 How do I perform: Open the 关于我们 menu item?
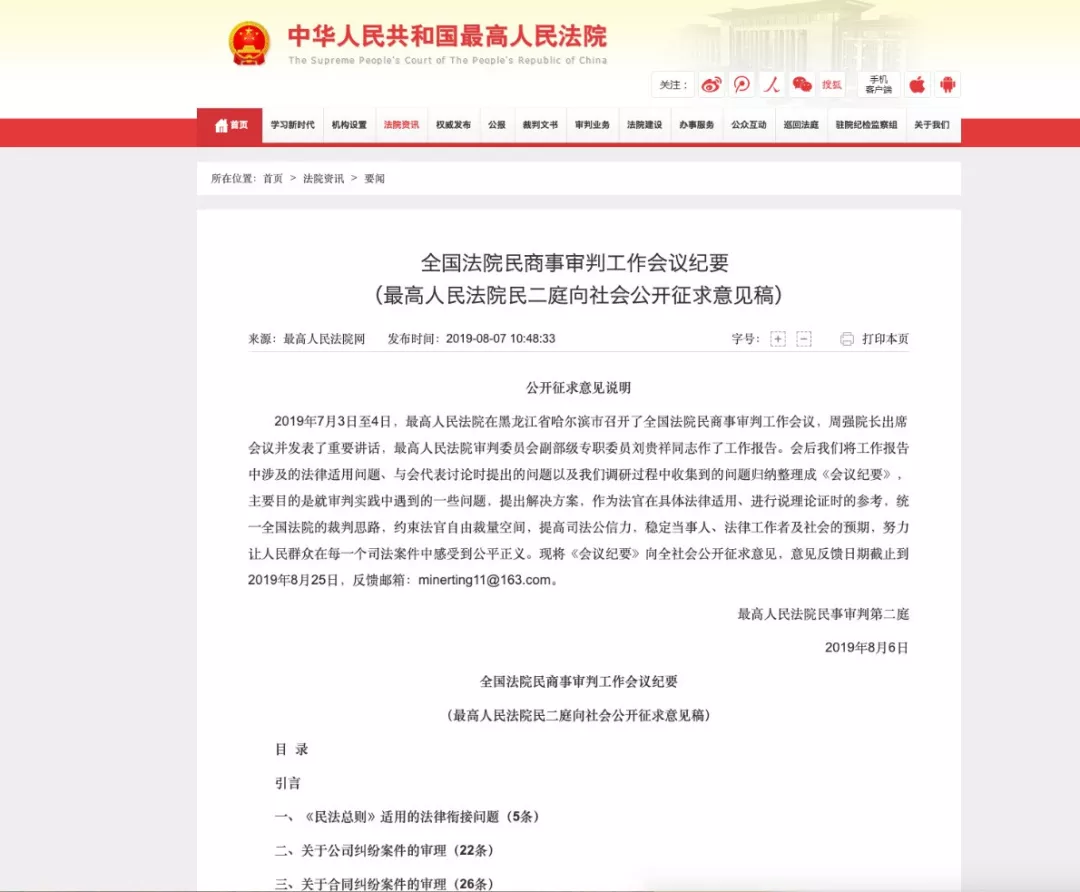point(932,125)
